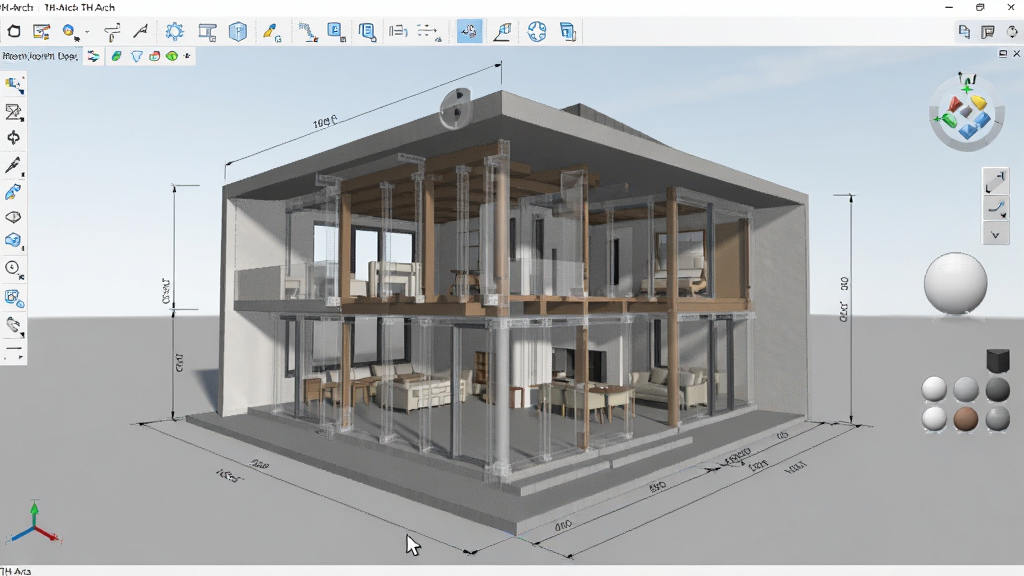
Task: Select the blue 3D solid tool in the left sidebar
Action: point(13,240)
